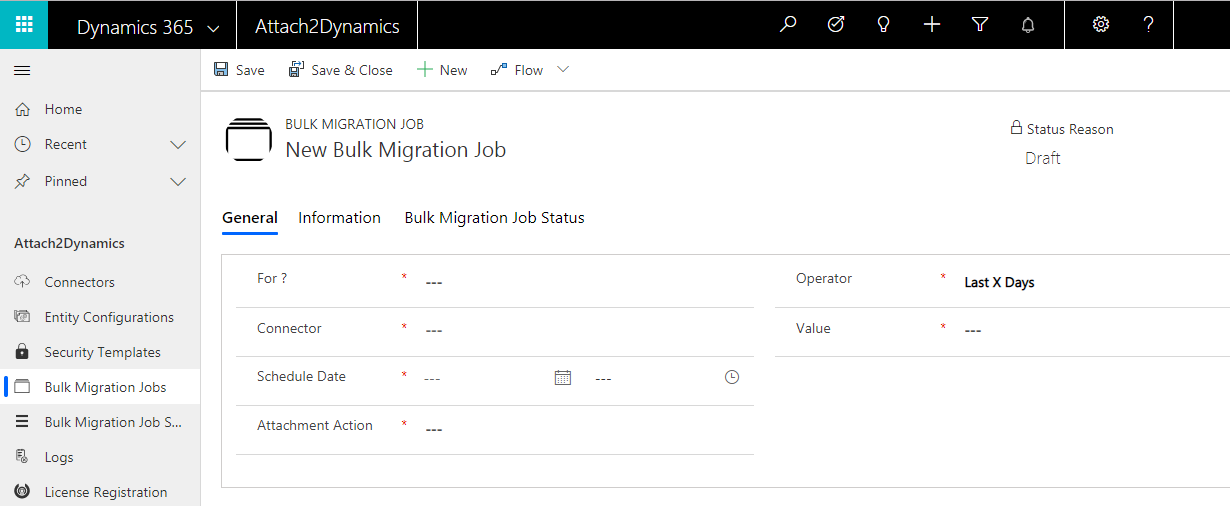Switch to the General tab

click(x=250, y=218)
